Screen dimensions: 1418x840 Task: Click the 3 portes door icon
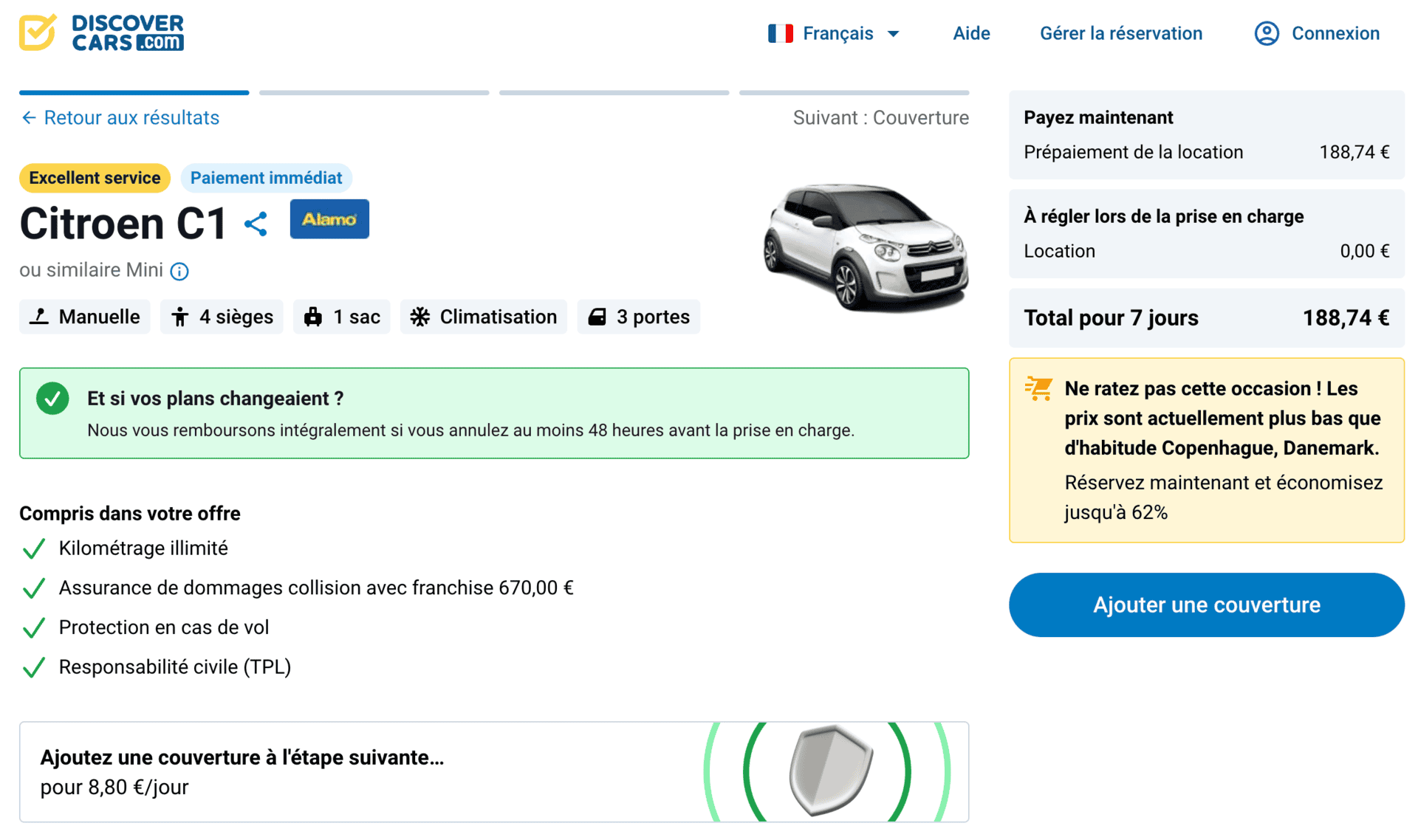(597, 317)
